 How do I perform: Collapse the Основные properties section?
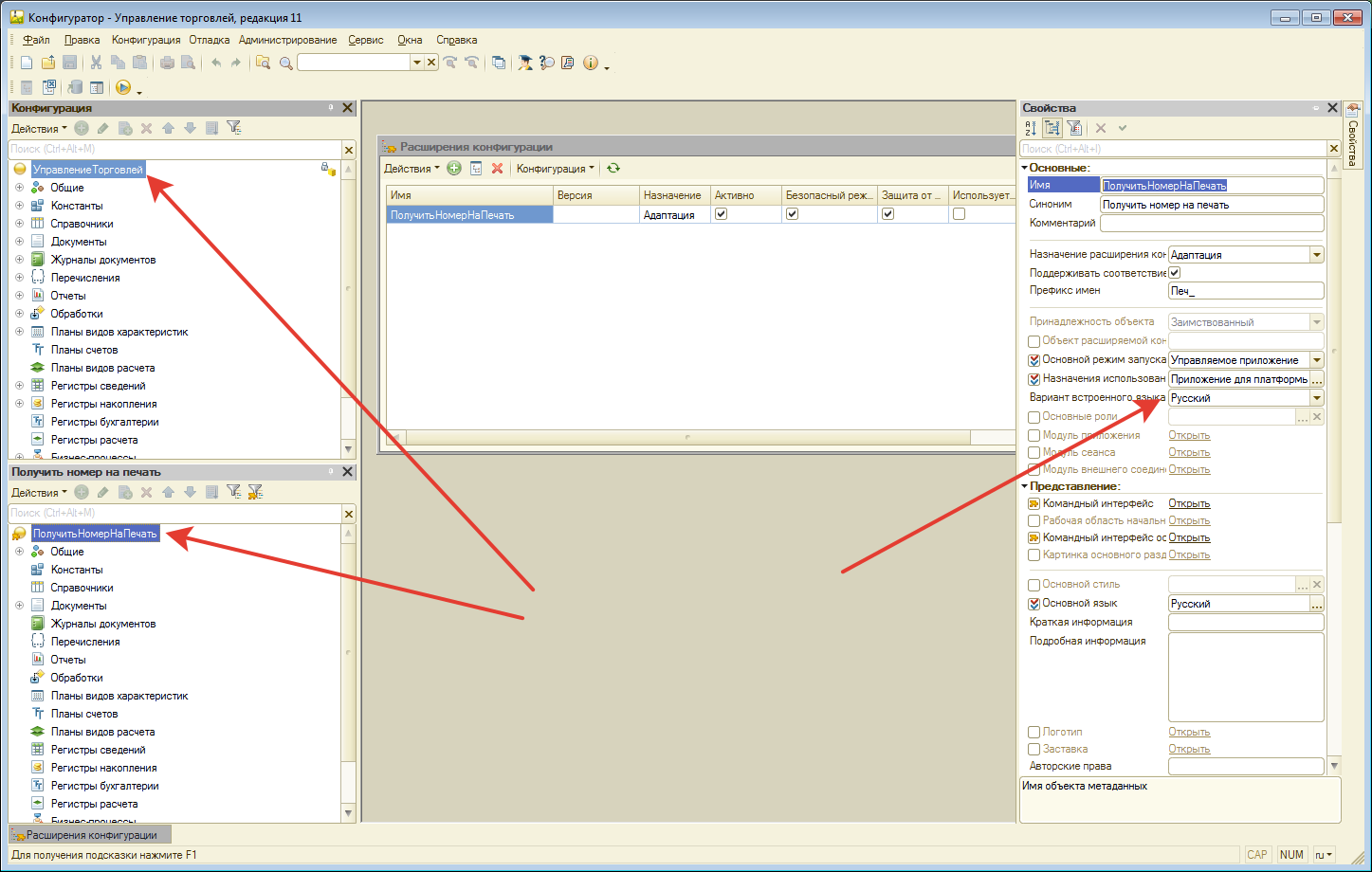[x=1025, y=168]
